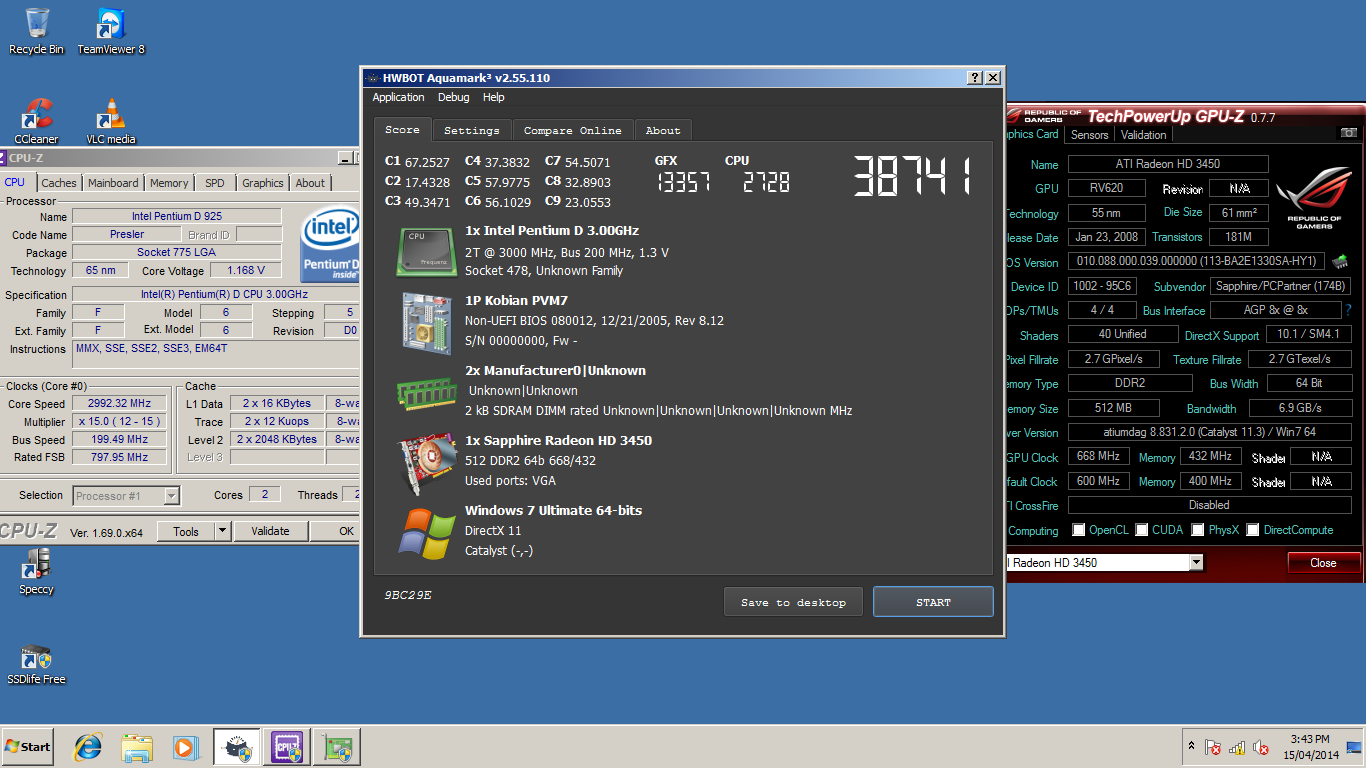Enable the DirectCompute checkbox in GPU-Z
The width and height of the screenshot is (1366, 768).
(1253, 530)
